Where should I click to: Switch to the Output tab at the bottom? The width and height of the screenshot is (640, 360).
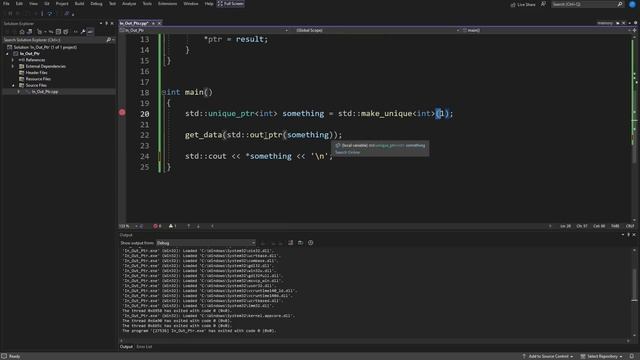pos(126,347)
